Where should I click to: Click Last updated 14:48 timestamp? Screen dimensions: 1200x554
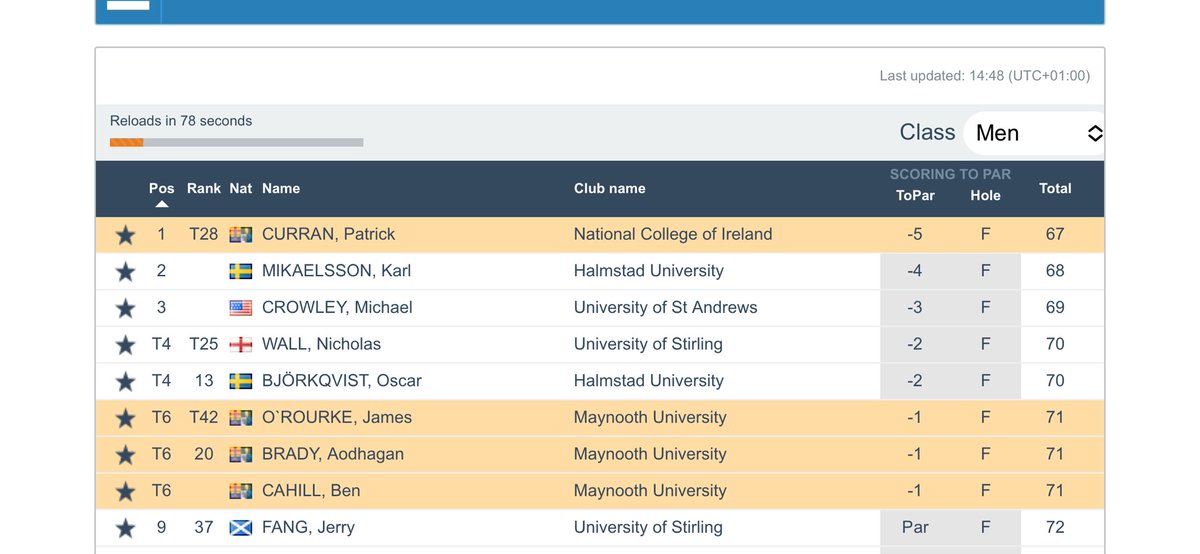[x=985, y=76]
